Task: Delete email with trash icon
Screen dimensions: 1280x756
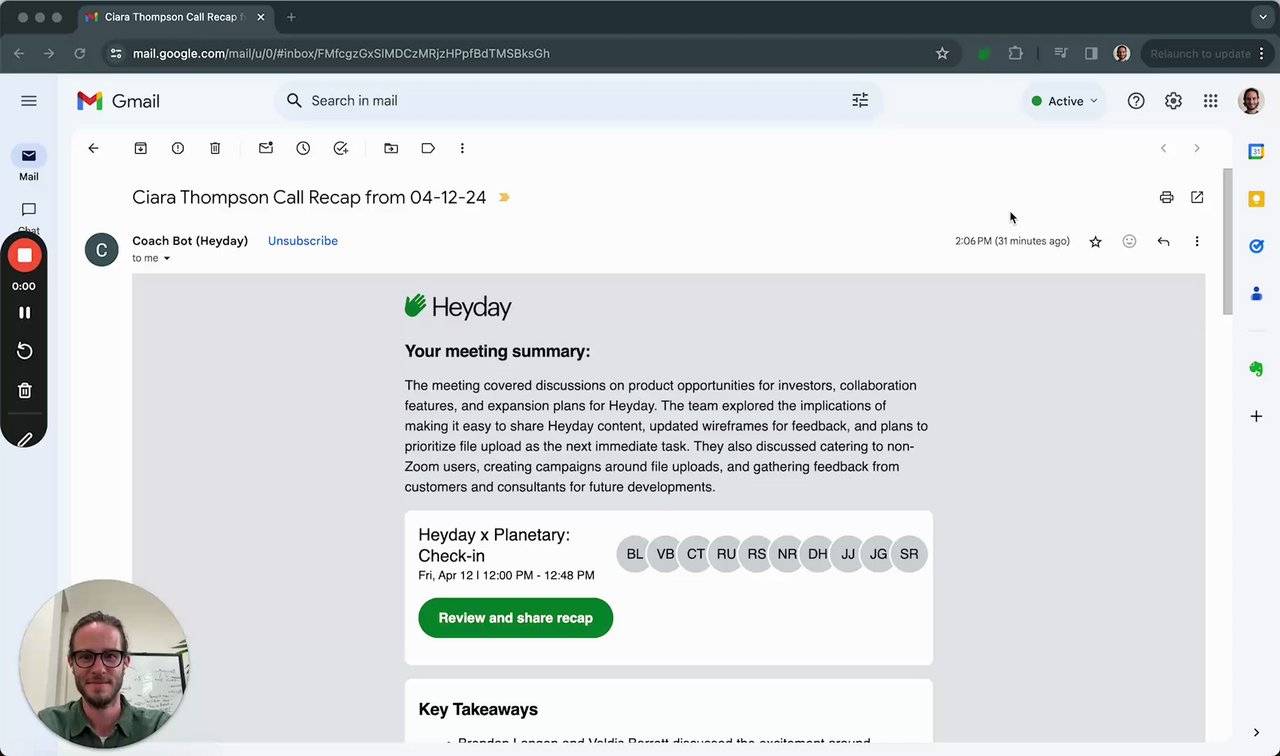Action: point(215,148)
